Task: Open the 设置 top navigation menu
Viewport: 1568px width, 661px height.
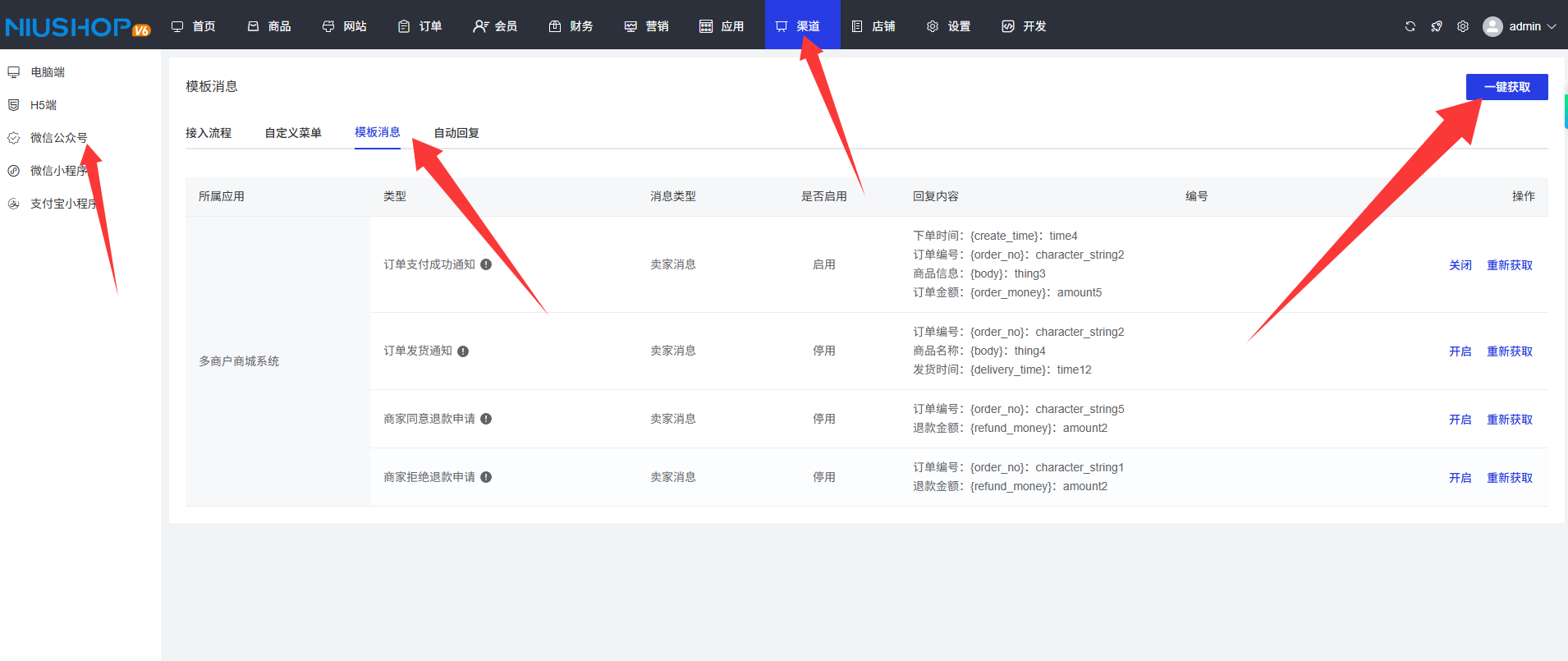Action: [x=948, y=26]
